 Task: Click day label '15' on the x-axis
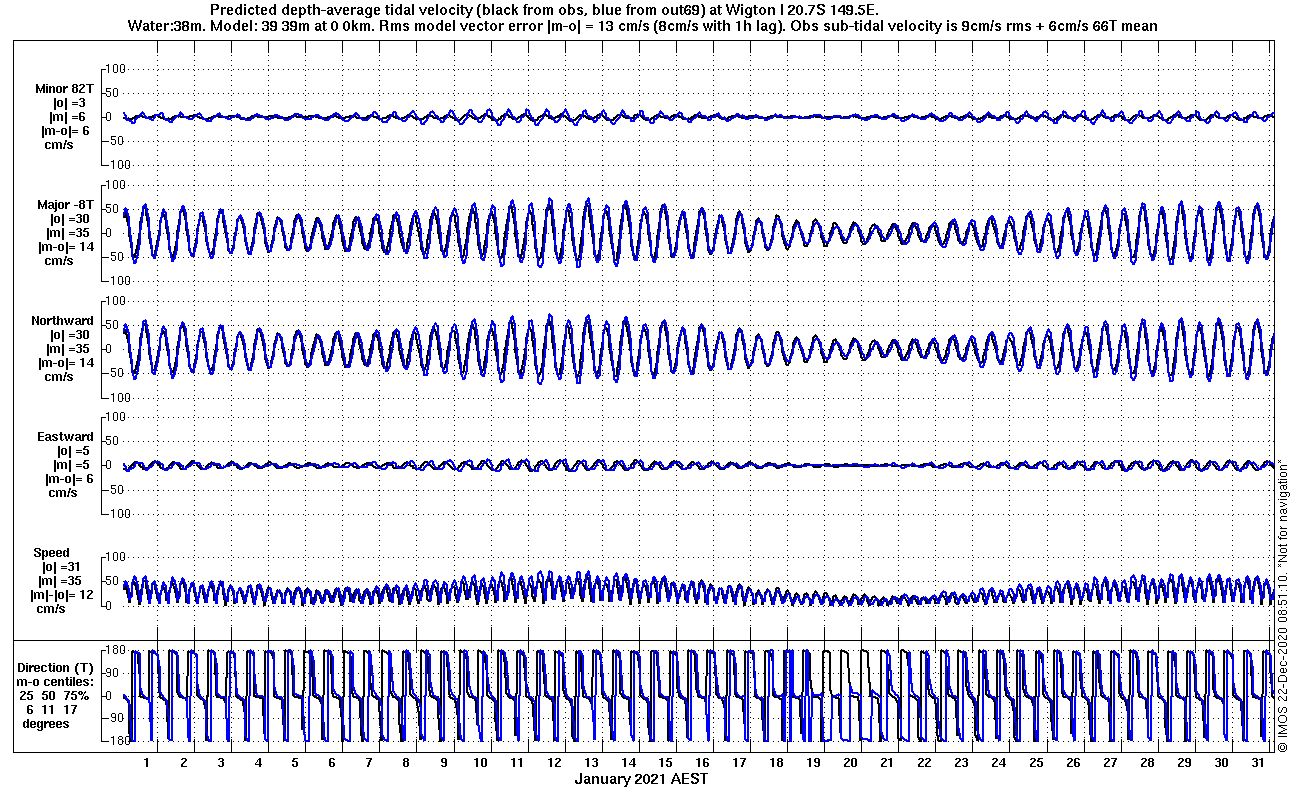point(665,762)
